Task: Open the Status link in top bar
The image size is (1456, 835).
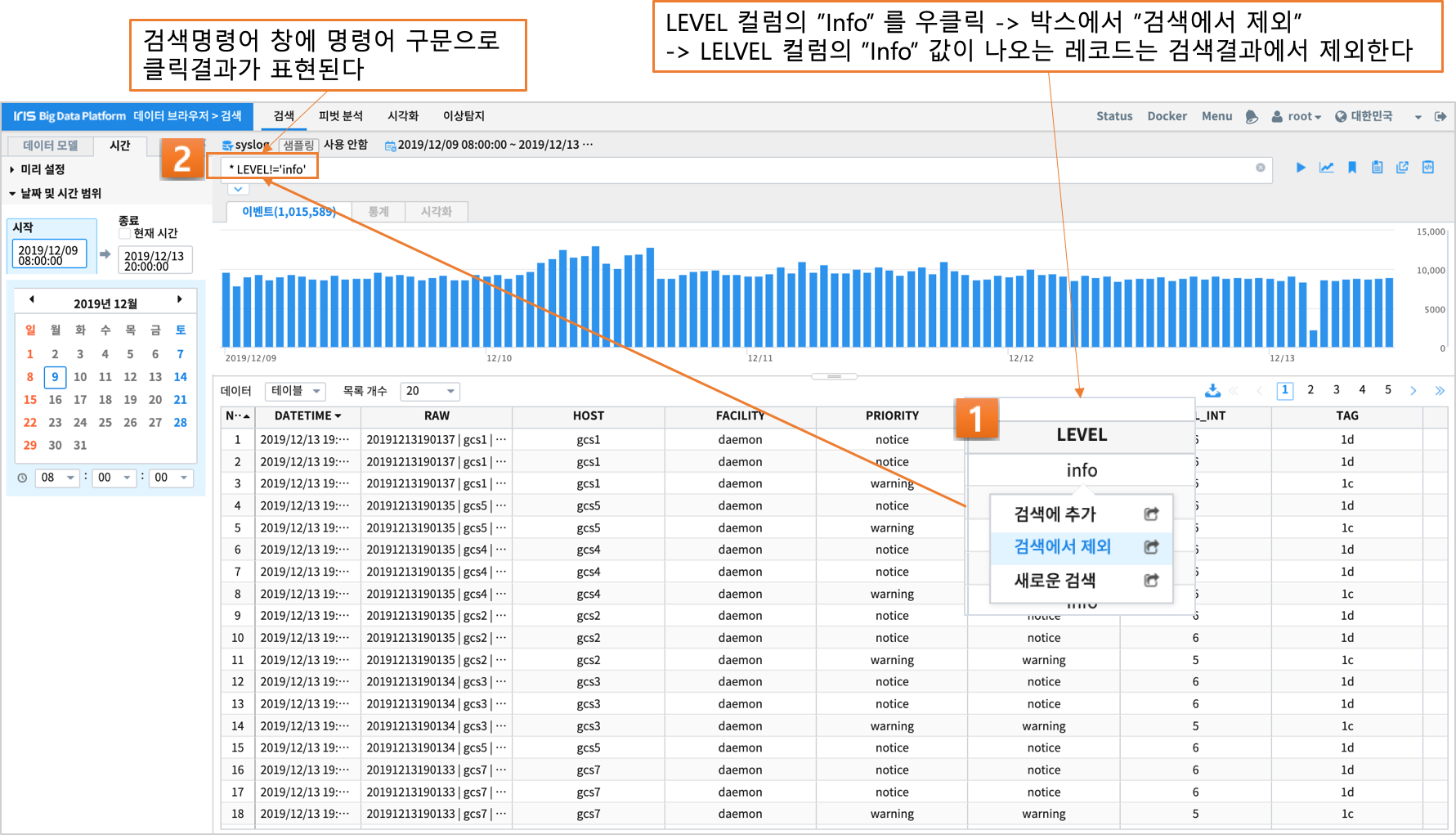Action: point(1114,116)
